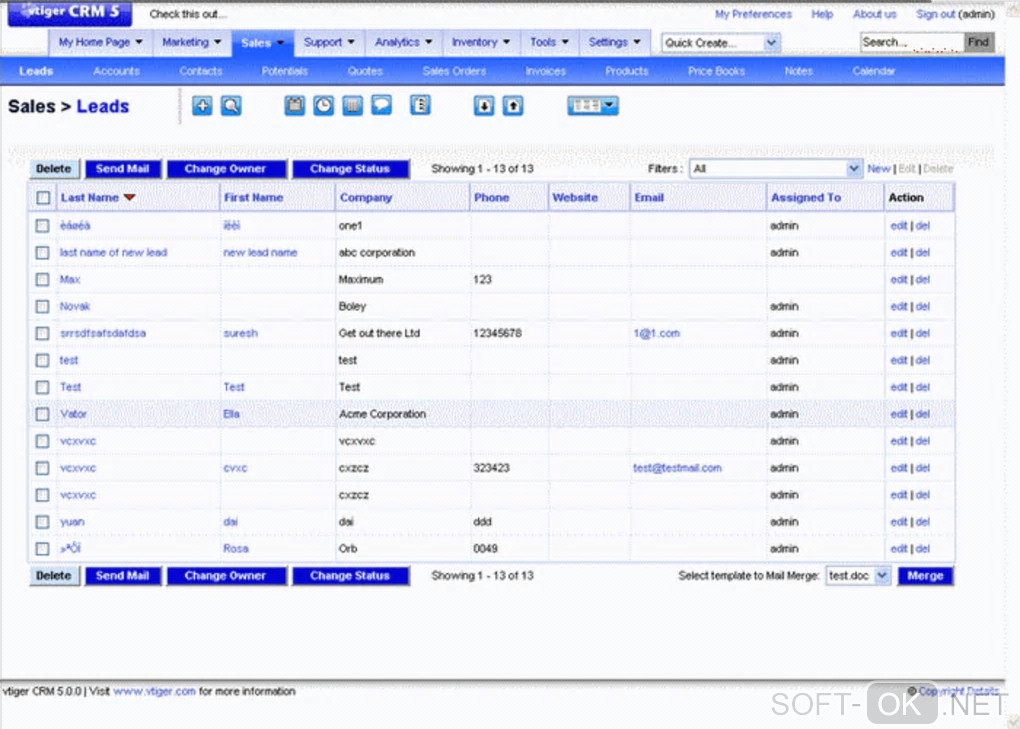
Task: Open the all-menu grid dropdown icon
Action: click(593, 105)
